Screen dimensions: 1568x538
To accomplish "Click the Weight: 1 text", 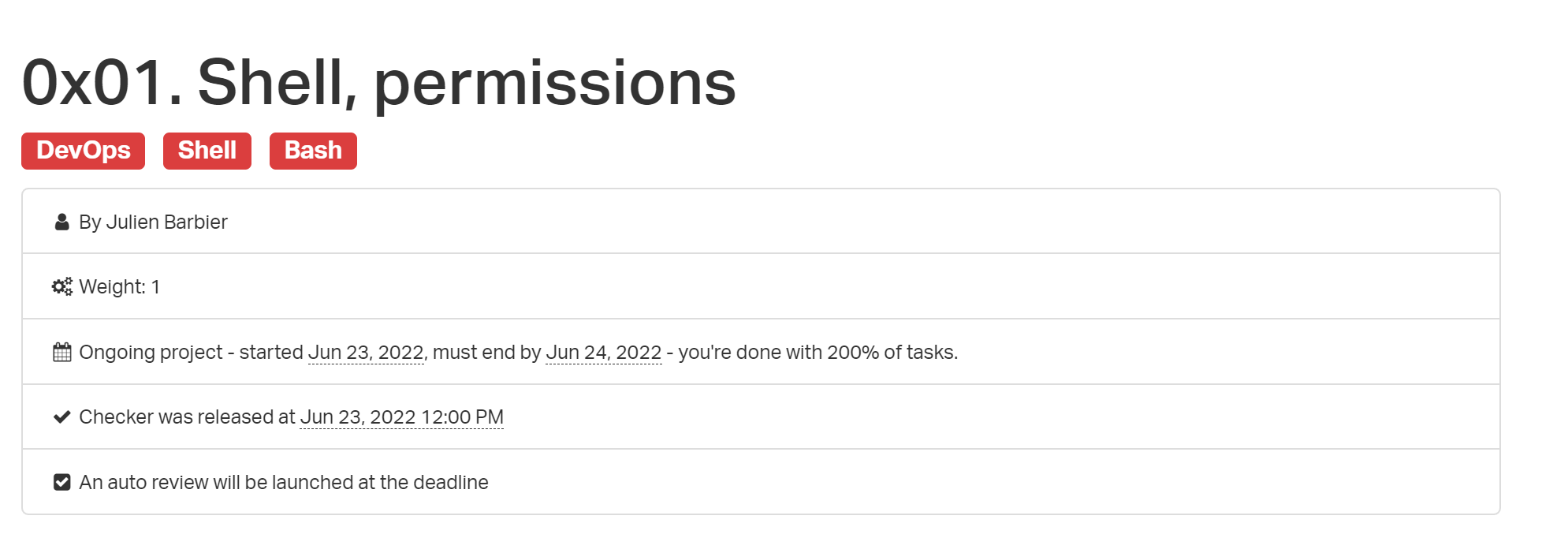I will click(119, 287).
